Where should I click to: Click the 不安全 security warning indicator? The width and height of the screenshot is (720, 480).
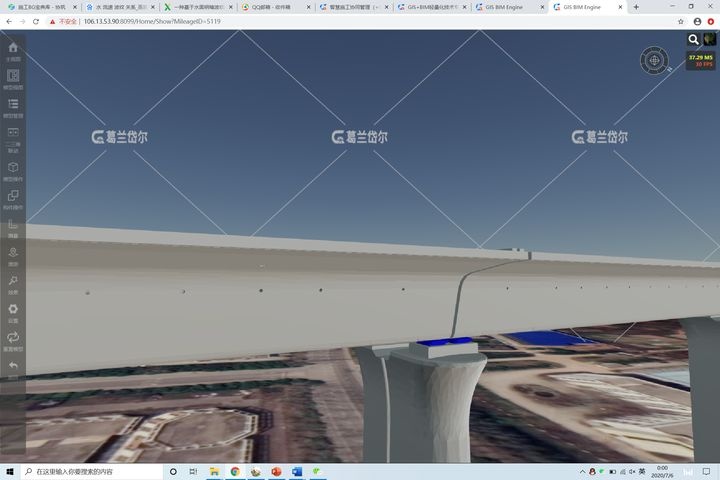(x=63, y=22)
